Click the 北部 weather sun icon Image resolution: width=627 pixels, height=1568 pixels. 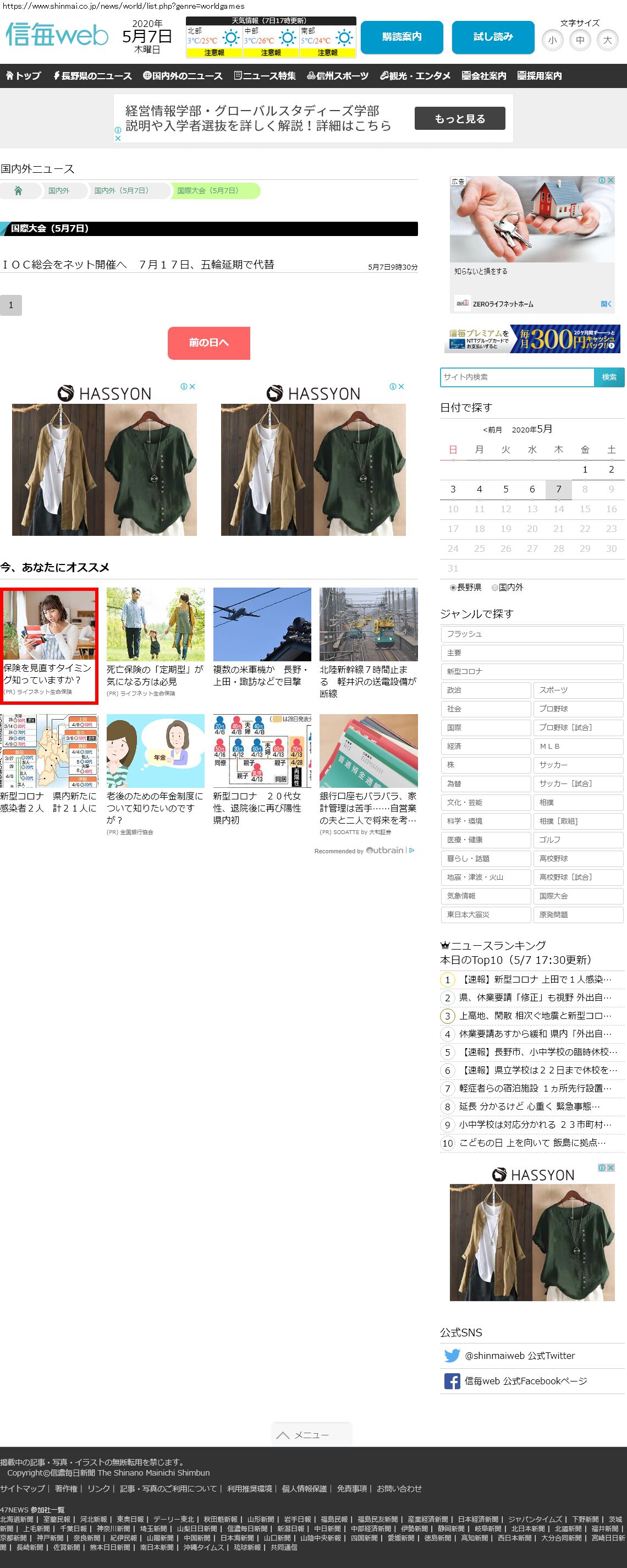232,39
